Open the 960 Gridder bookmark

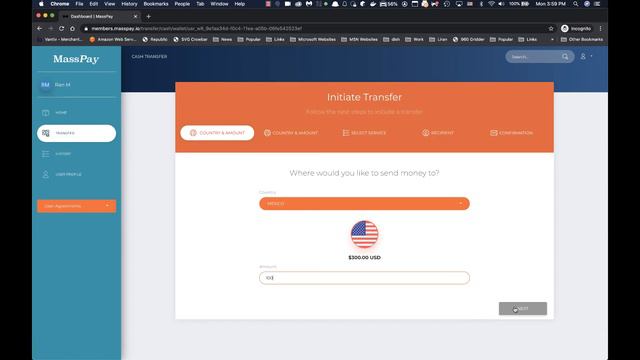(469, 40)
